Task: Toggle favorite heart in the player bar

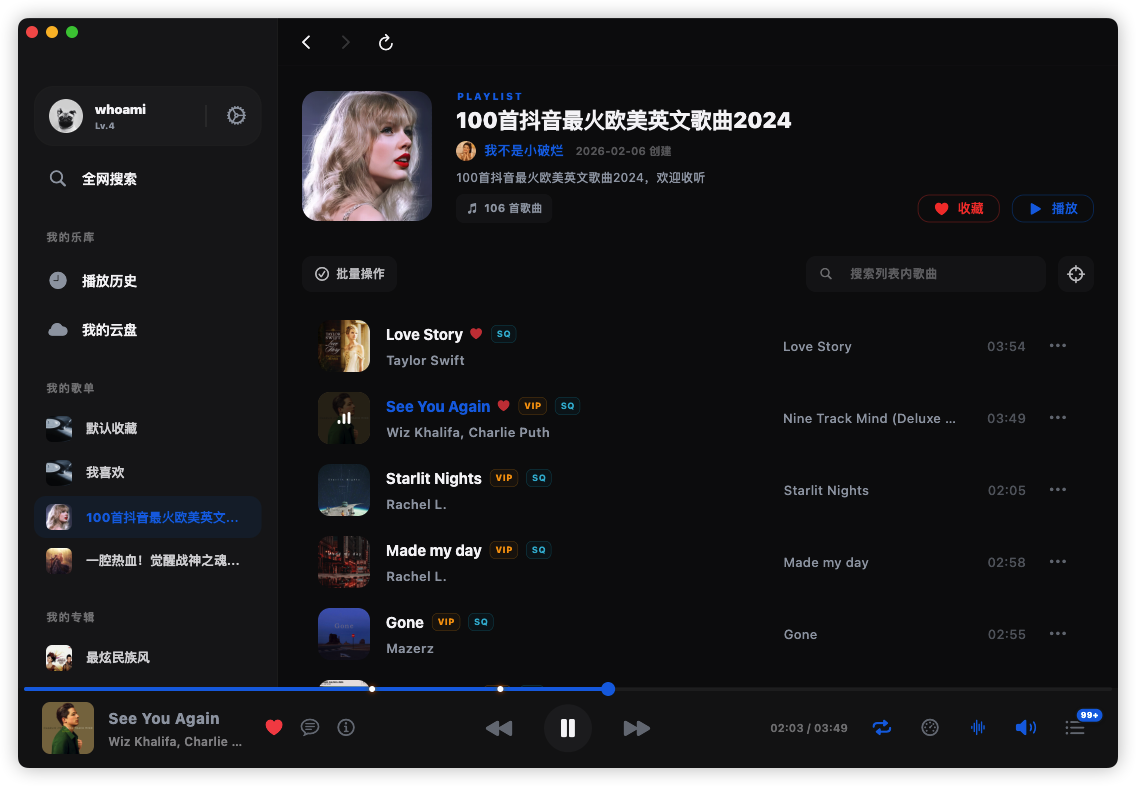Action: pos(274,727)
